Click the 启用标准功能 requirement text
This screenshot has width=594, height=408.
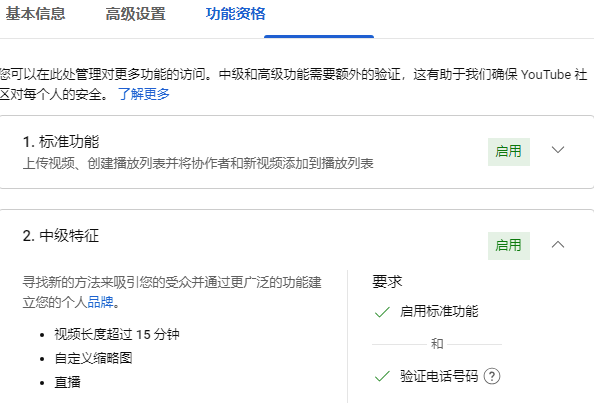tap(439, 311)
